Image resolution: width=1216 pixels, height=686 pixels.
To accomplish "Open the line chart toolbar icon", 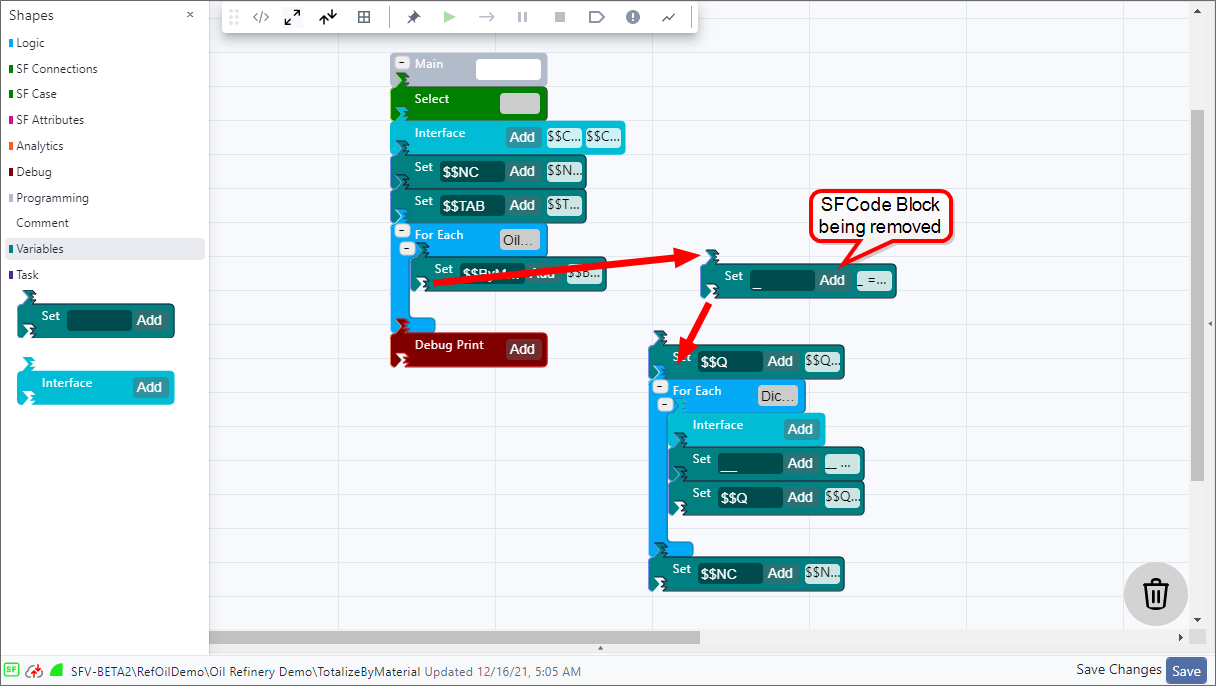I will tap(668, 17).
